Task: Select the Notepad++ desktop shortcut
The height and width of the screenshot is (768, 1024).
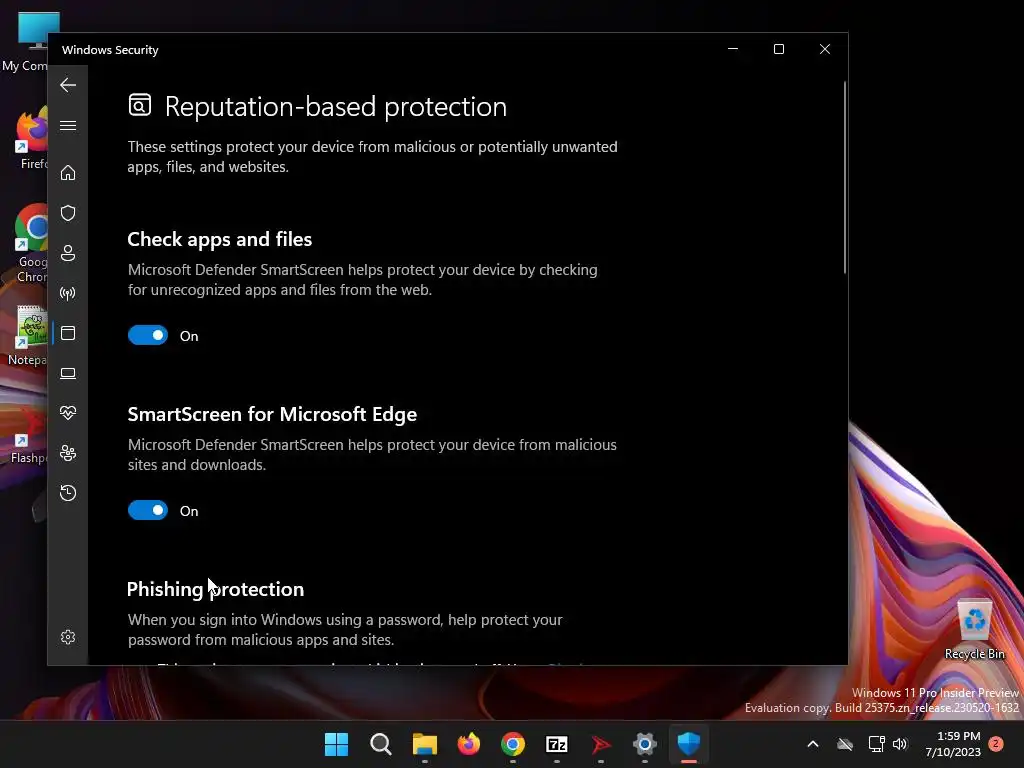Action: 27,336
